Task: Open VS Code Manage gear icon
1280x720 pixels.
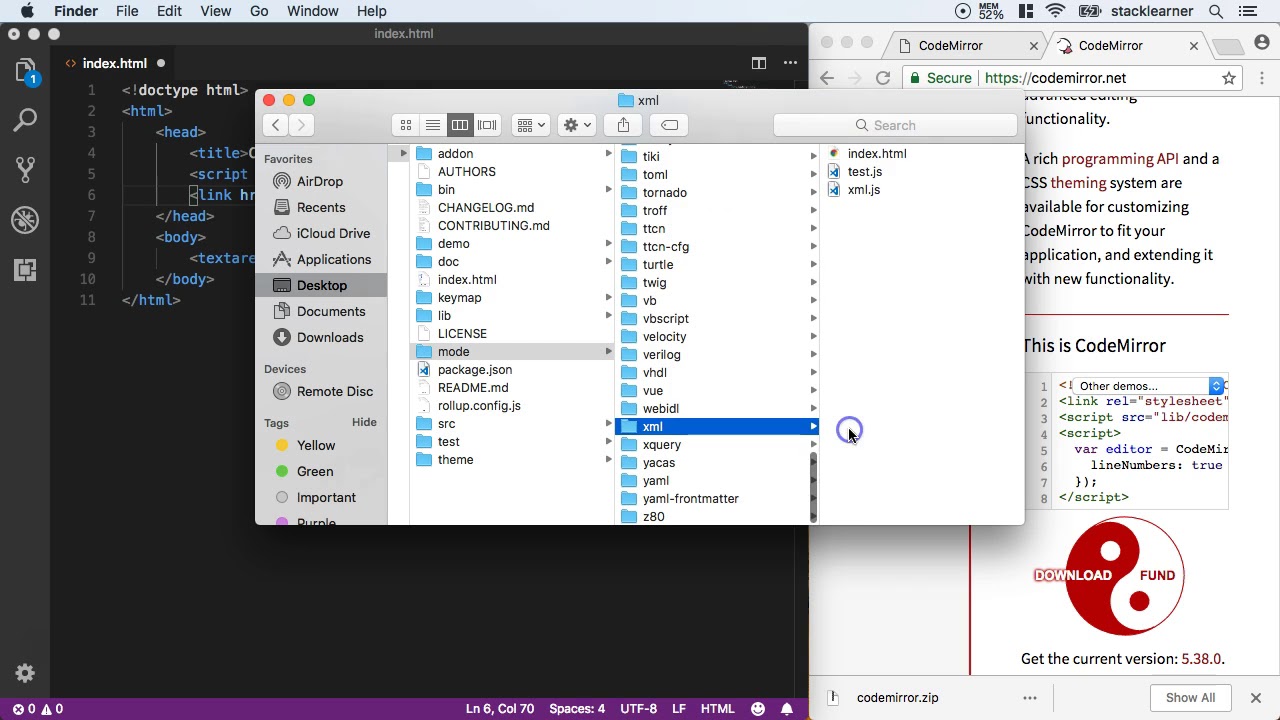Action: [x=26, y=673]
